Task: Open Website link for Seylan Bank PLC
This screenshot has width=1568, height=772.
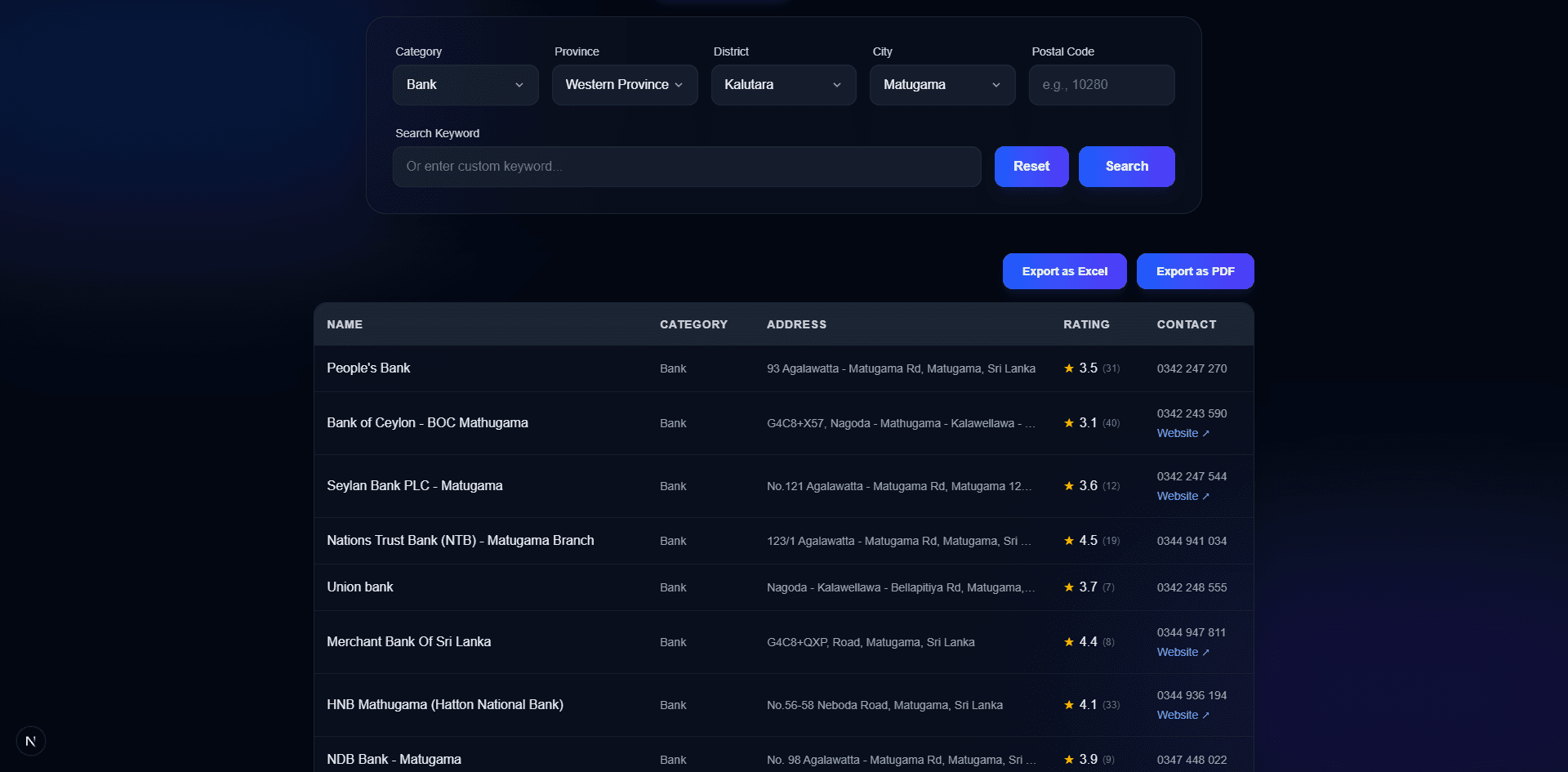Action: [1183, 496]
